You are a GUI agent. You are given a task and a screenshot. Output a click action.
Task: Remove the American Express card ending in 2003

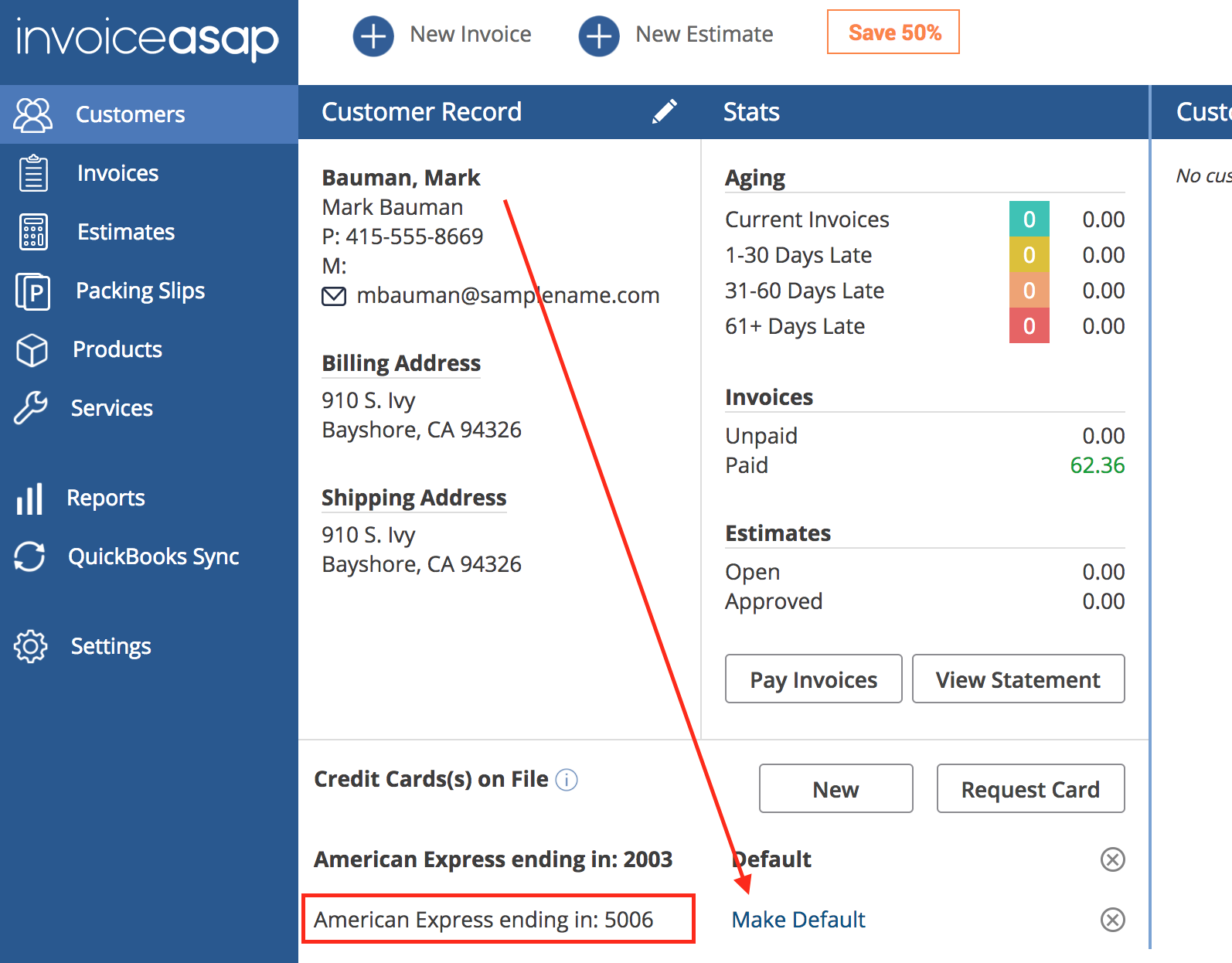point(1112,859)
